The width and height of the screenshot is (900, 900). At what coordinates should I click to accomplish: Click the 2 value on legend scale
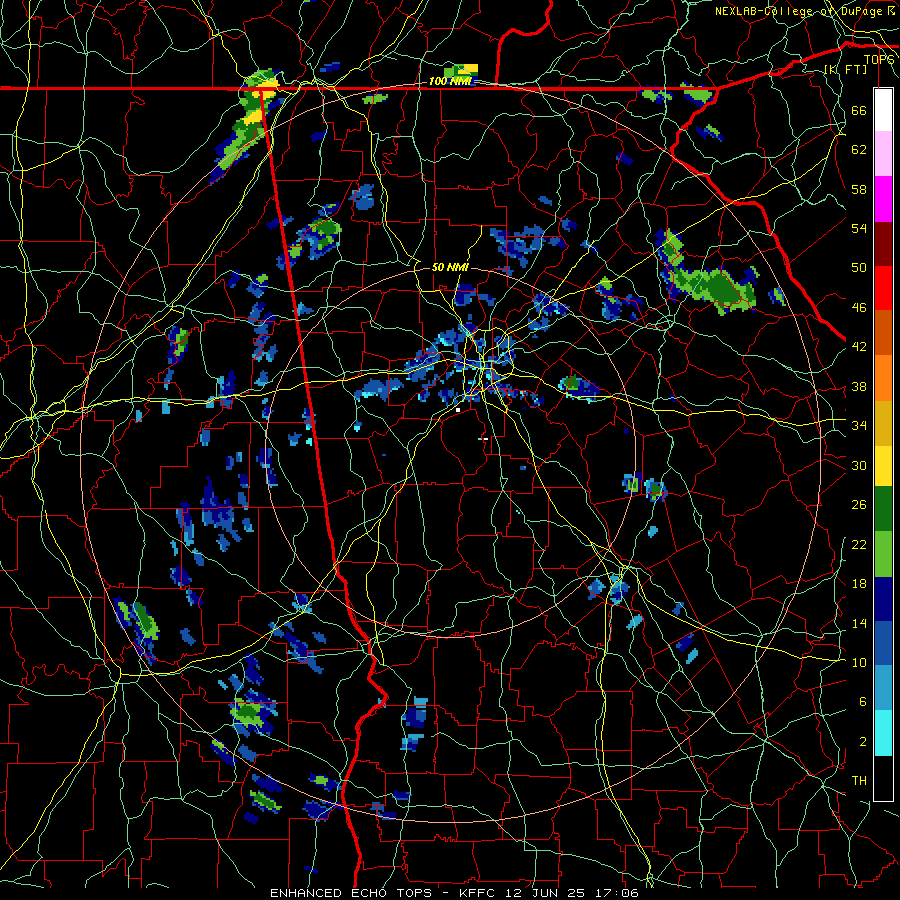click(863, 742)
